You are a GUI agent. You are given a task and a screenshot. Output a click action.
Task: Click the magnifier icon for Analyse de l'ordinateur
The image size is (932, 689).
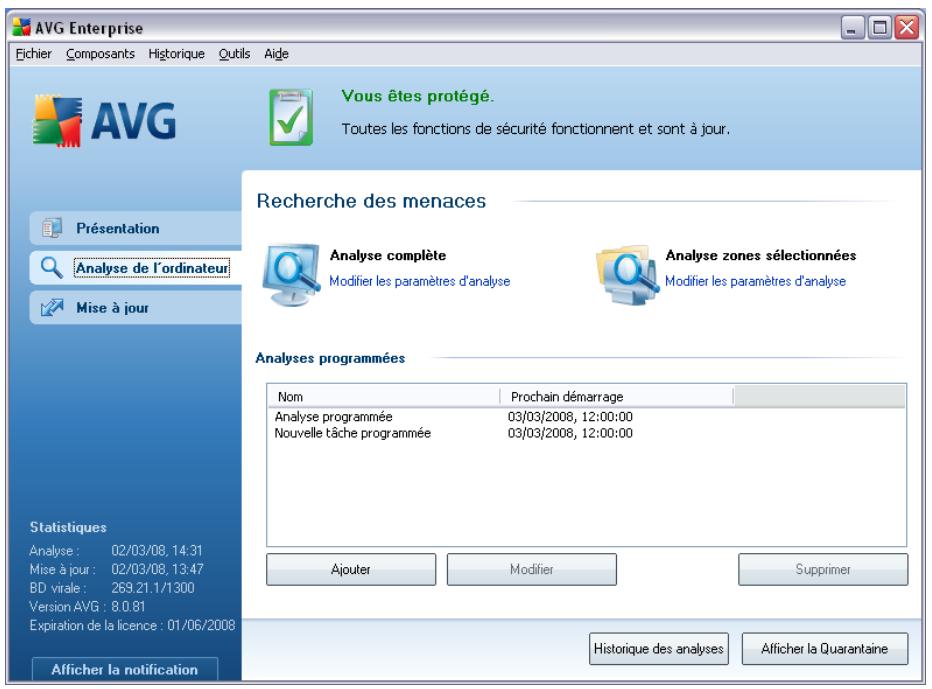pyautogui.click(x=51, y=268)
